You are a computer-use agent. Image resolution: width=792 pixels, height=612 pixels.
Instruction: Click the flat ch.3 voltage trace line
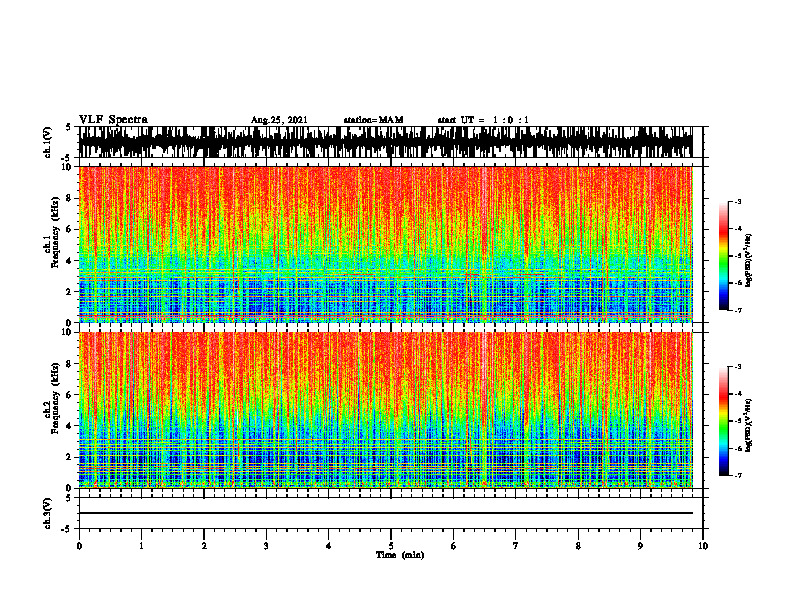[x=386, y=513]
